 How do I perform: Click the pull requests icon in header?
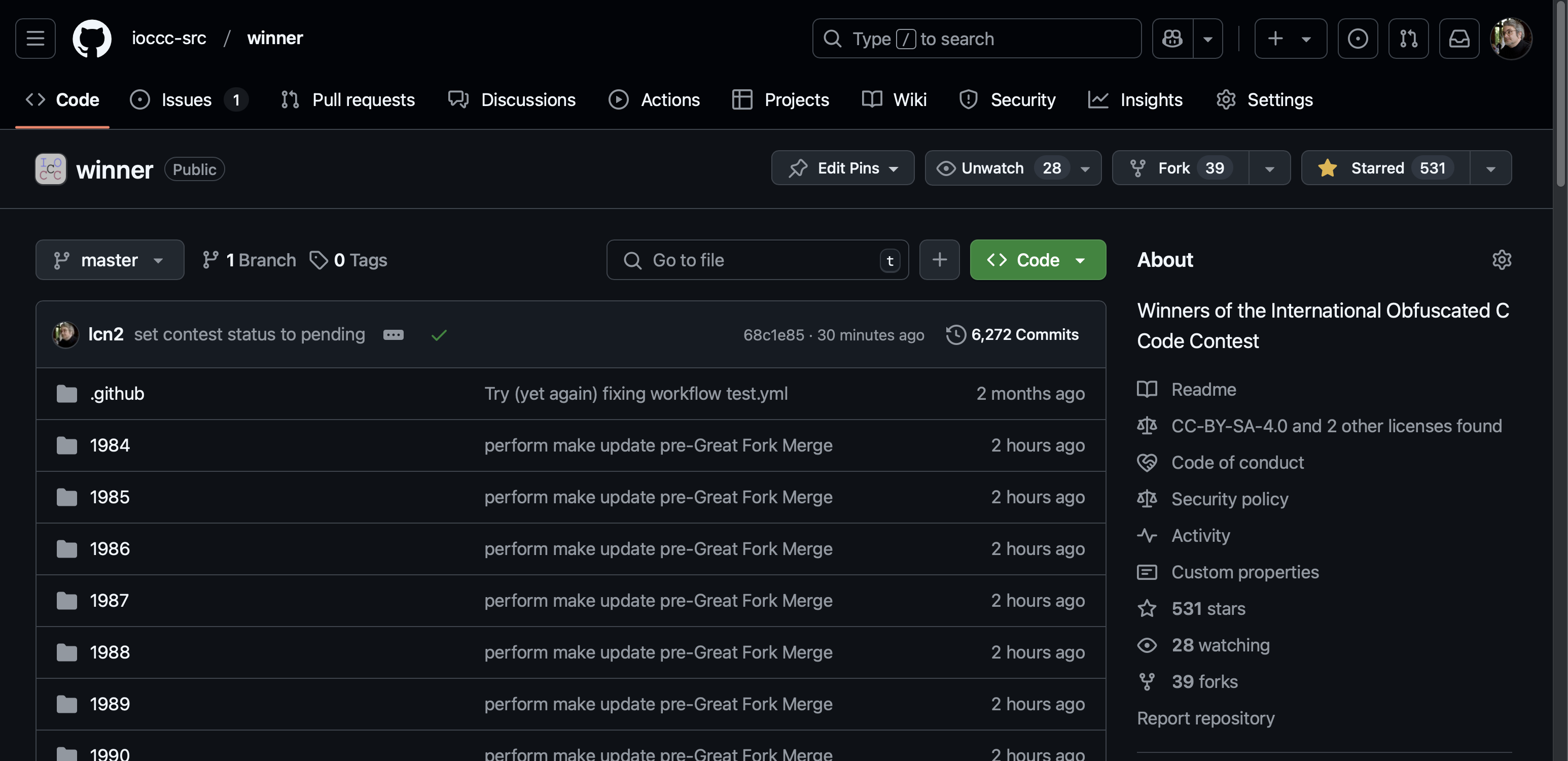click(x=1408, y=39)
